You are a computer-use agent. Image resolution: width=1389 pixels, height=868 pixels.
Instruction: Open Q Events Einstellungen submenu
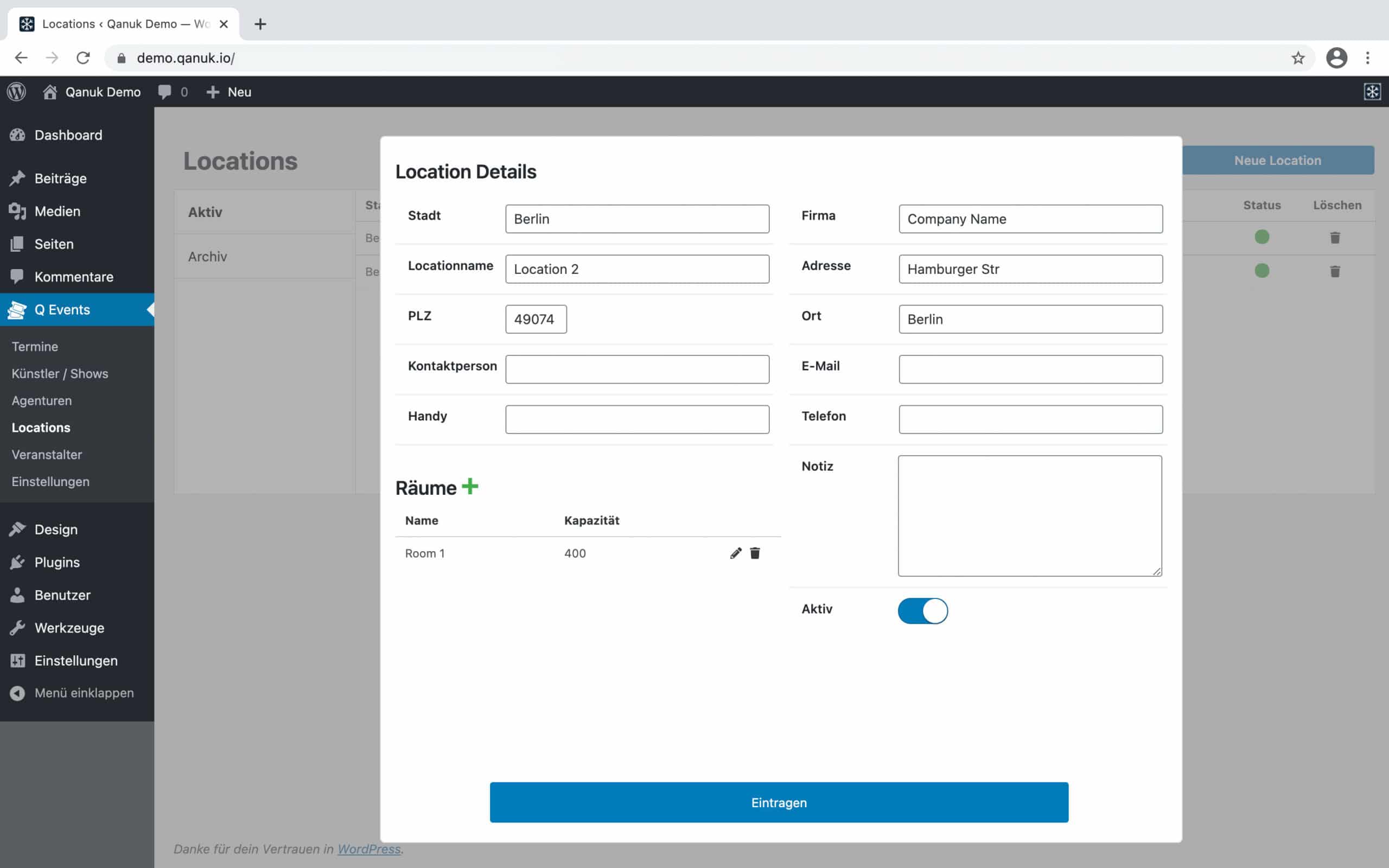[x=50, y=482]
